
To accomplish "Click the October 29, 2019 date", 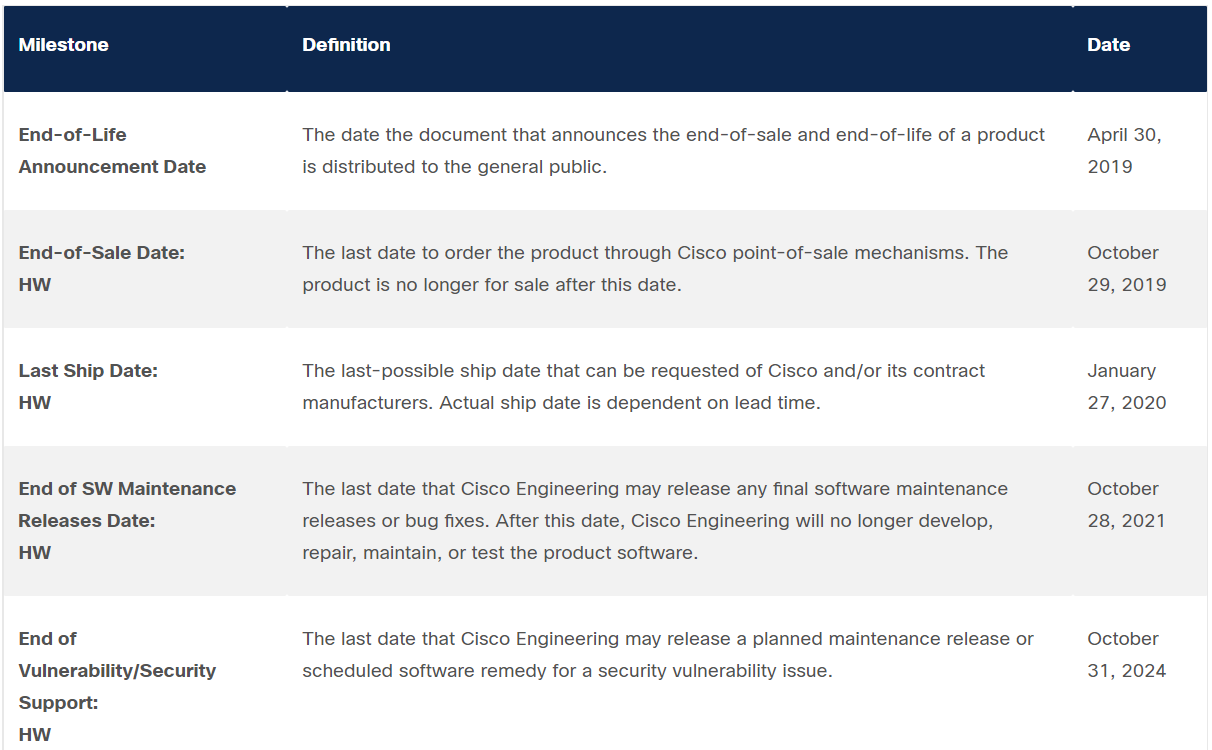I will click(x=1127, y=269).
